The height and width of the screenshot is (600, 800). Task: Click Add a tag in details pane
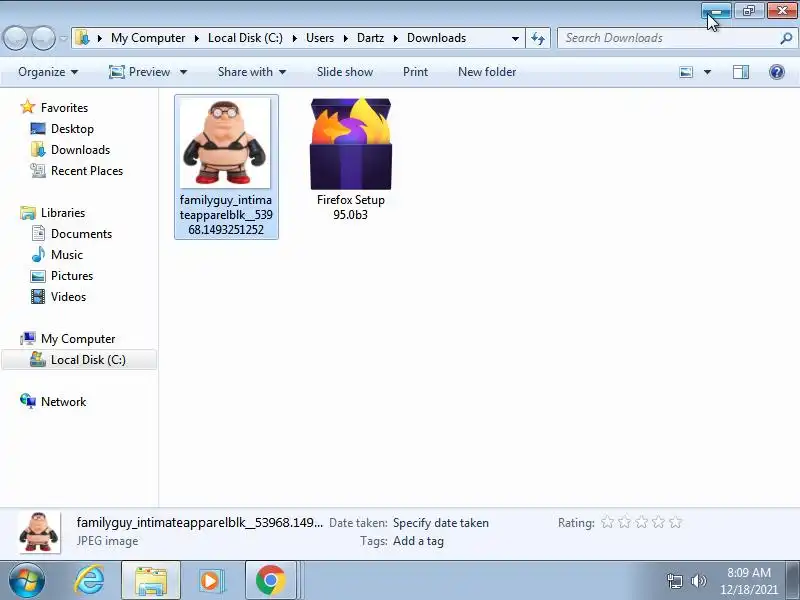click(418, 541)
